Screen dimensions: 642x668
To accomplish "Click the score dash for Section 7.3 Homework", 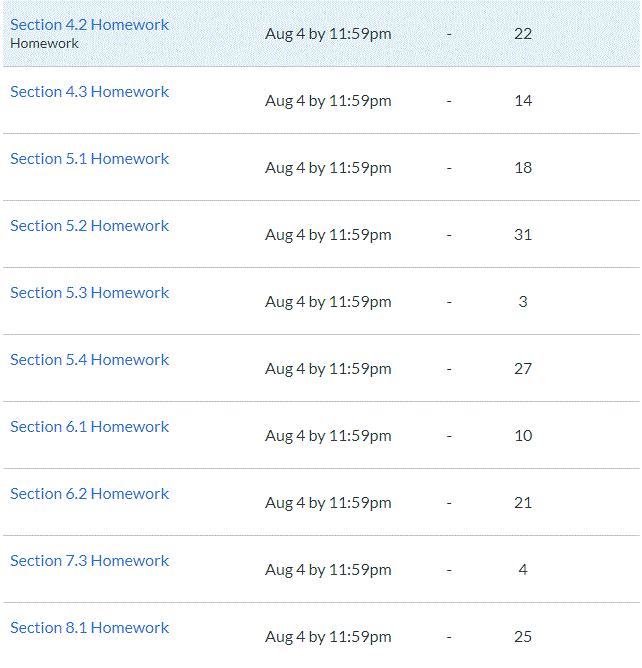I will (x=449, y=570).
